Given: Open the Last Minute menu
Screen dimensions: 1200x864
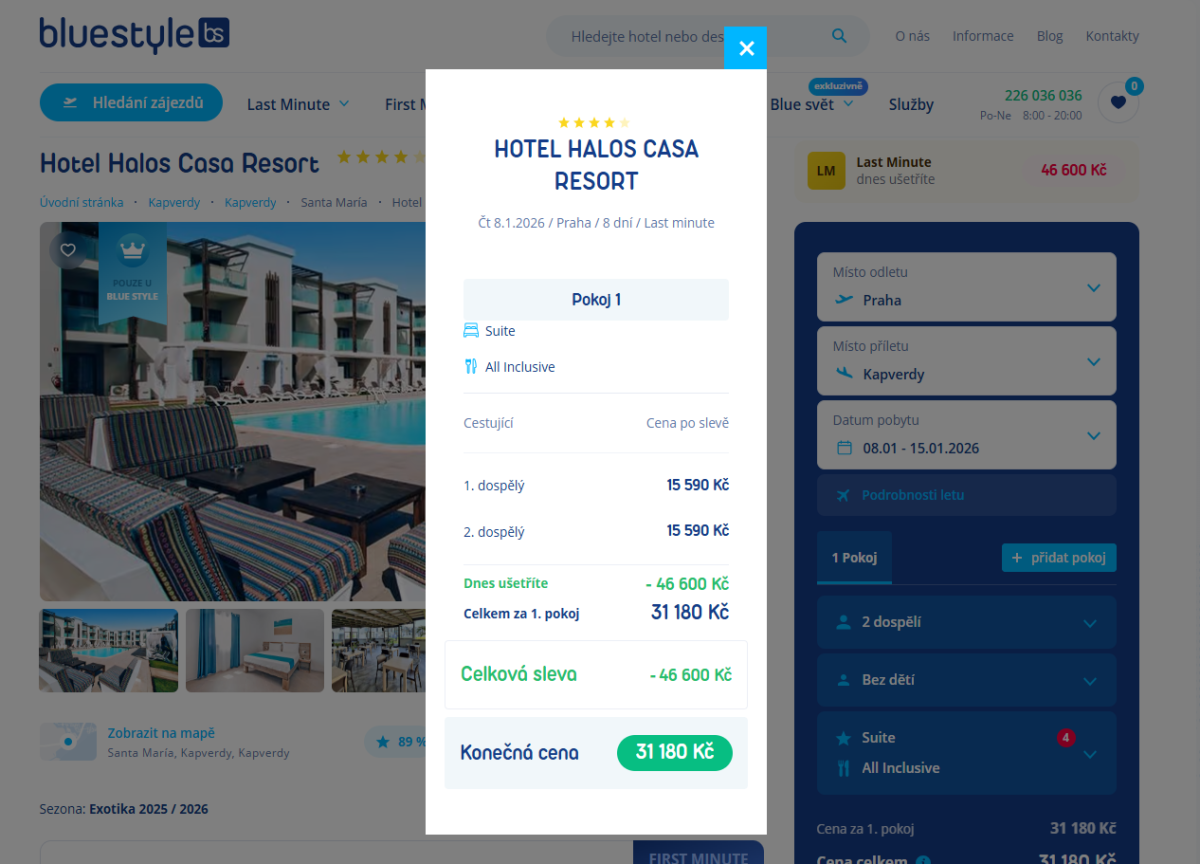Looking at the screenshot, I should (298, 104).
